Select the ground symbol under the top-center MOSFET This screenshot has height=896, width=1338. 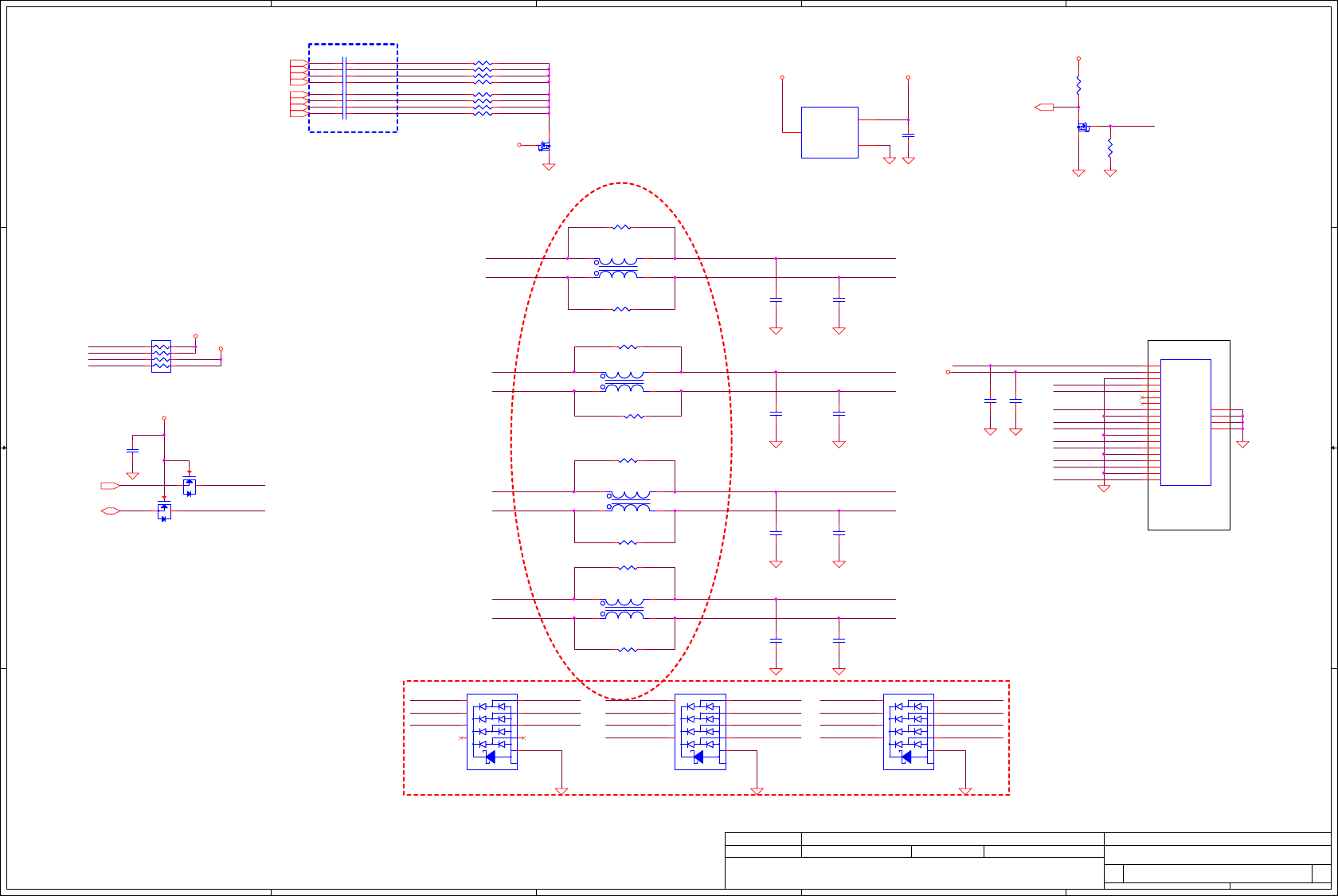(x=549, y=166)
